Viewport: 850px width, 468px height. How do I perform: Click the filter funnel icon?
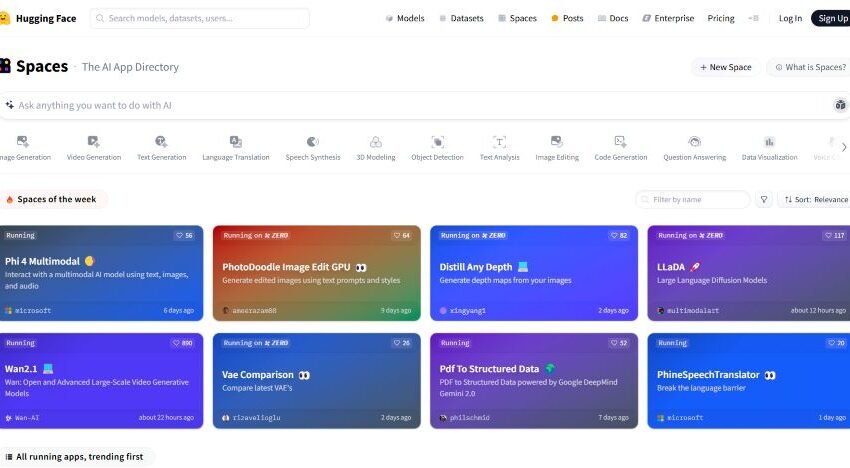tap(764, 200)
